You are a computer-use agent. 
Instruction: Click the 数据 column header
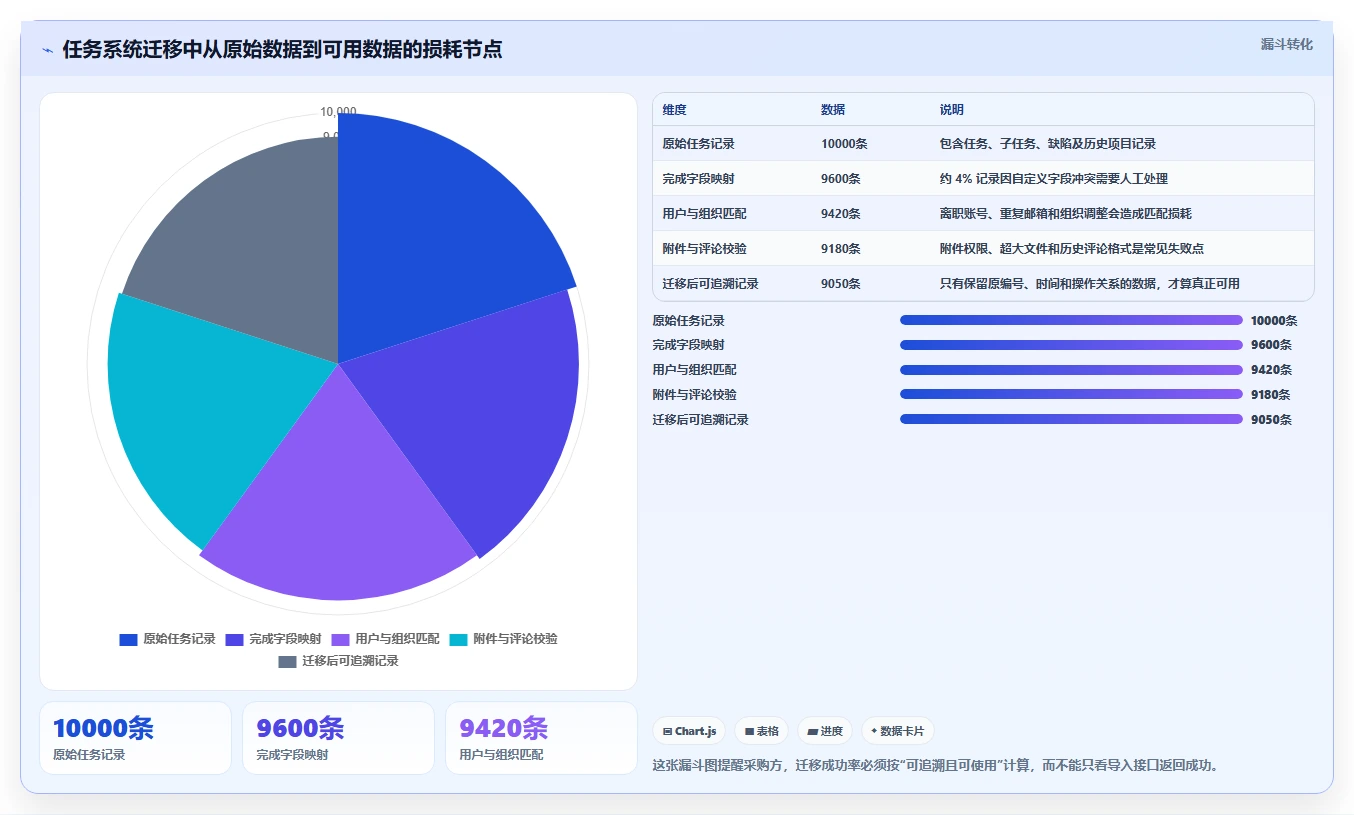tap(833, 110)
